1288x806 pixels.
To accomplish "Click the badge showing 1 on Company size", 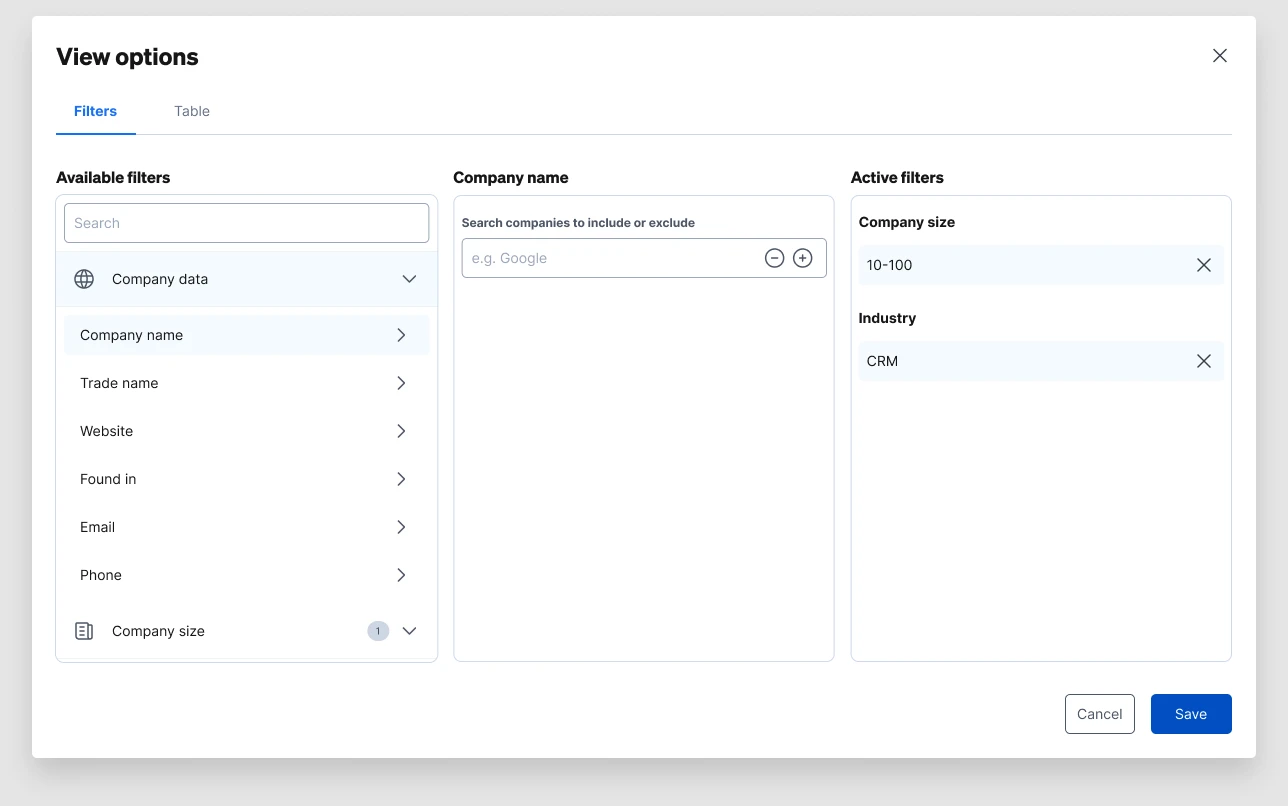I will point(378,631).
